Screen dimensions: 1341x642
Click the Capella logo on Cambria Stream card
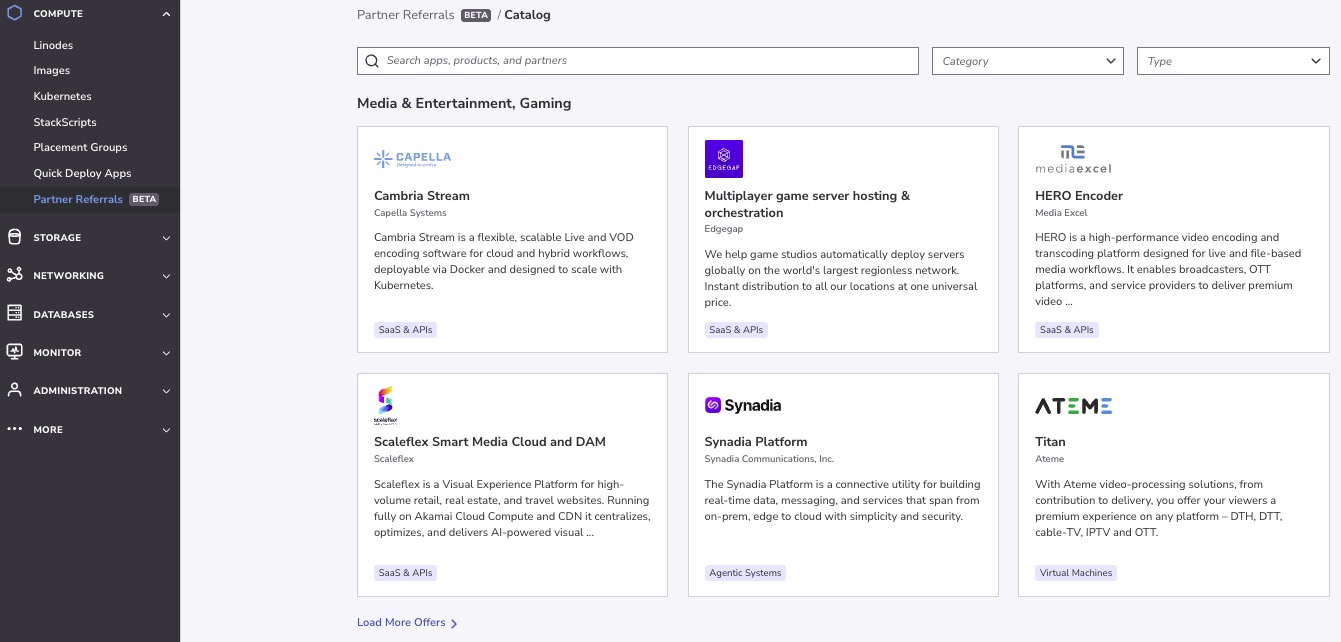[412, 158]
